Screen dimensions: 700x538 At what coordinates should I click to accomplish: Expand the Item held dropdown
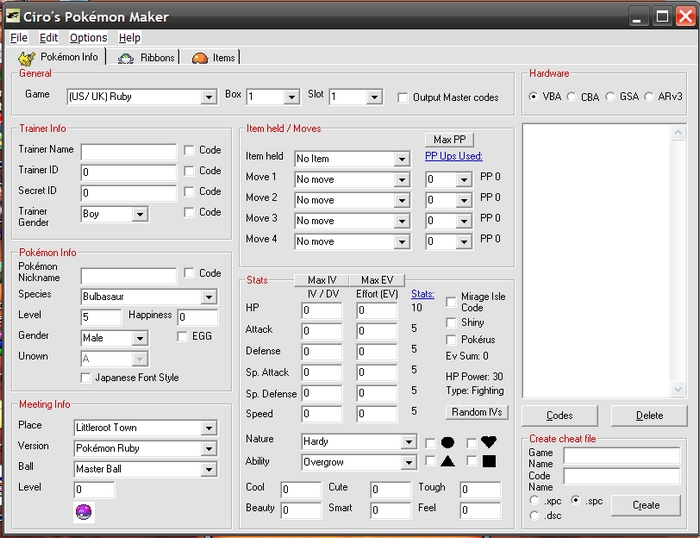pyautogui.click(x=402, y=159)
